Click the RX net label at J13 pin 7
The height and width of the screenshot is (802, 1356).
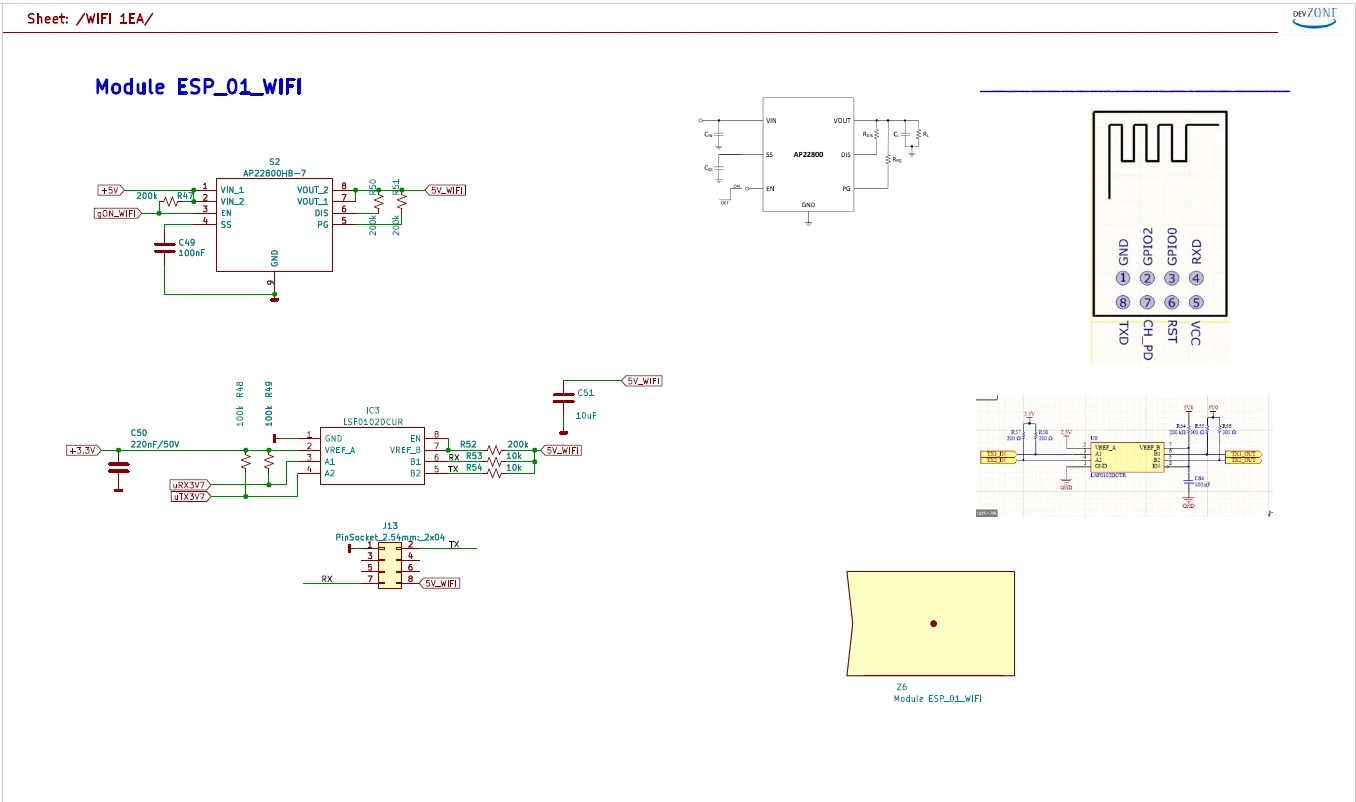click(326, 579)
